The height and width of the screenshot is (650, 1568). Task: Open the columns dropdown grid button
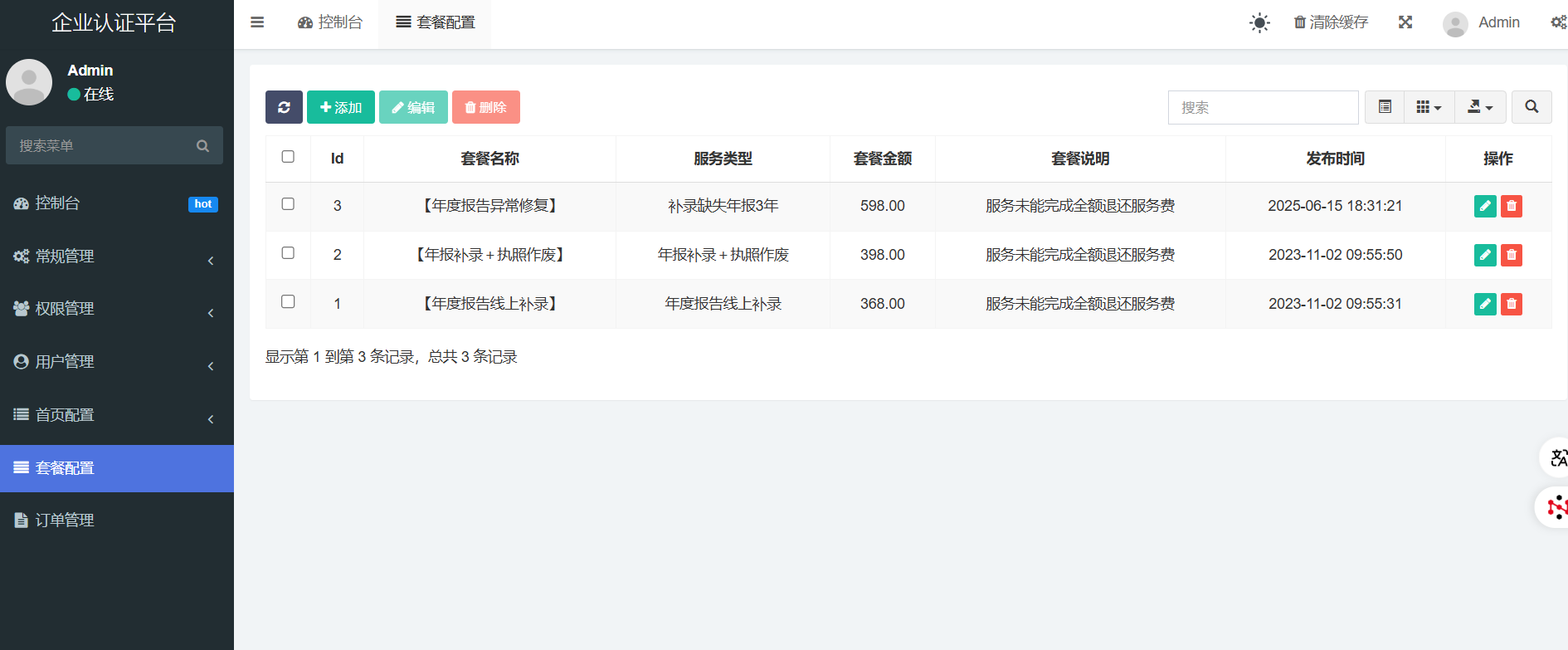pyautogui.click(x=1429, y=107)
